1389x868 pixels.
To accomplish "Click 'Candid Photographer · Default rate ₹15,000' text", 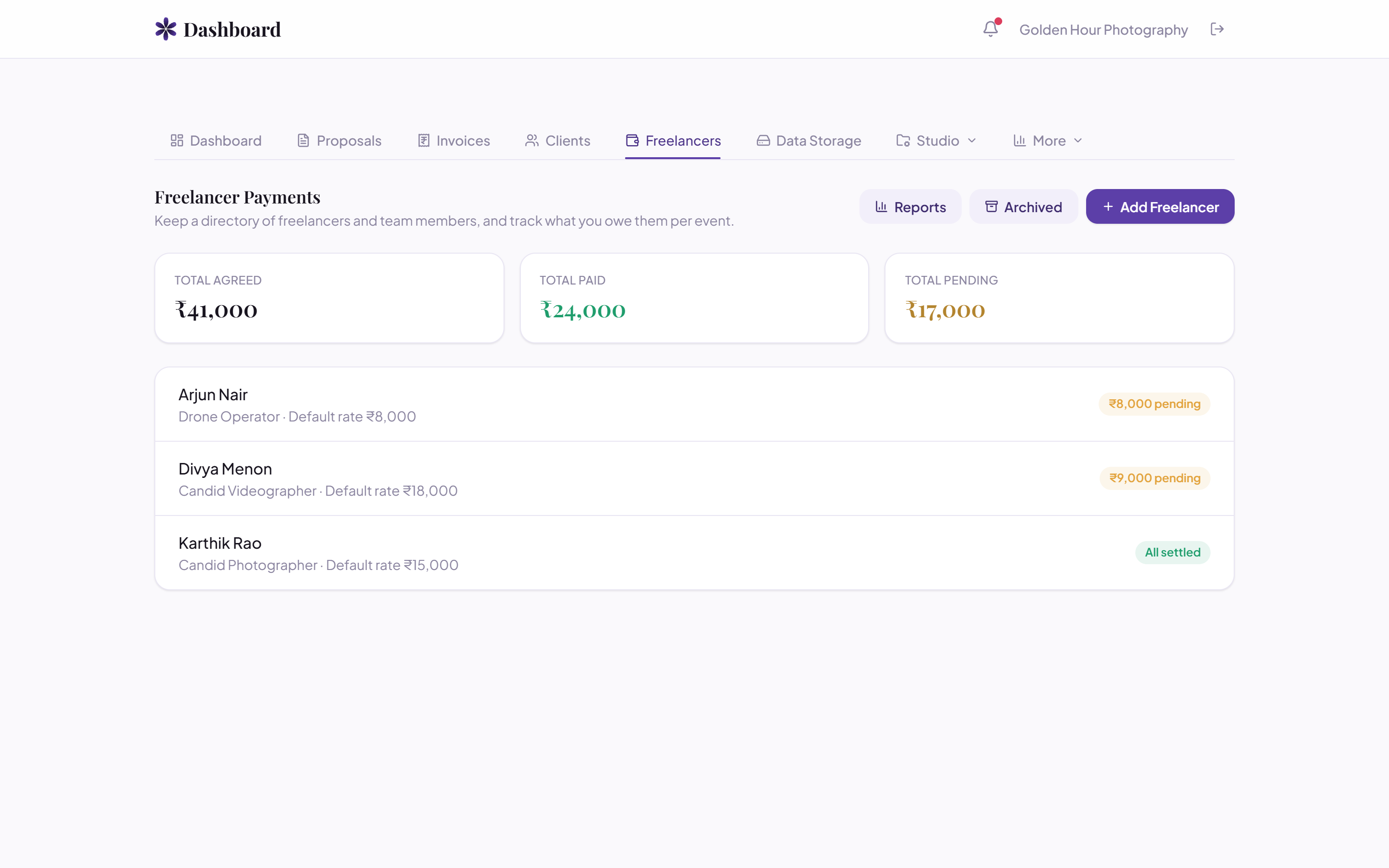I will pos(318,565).
